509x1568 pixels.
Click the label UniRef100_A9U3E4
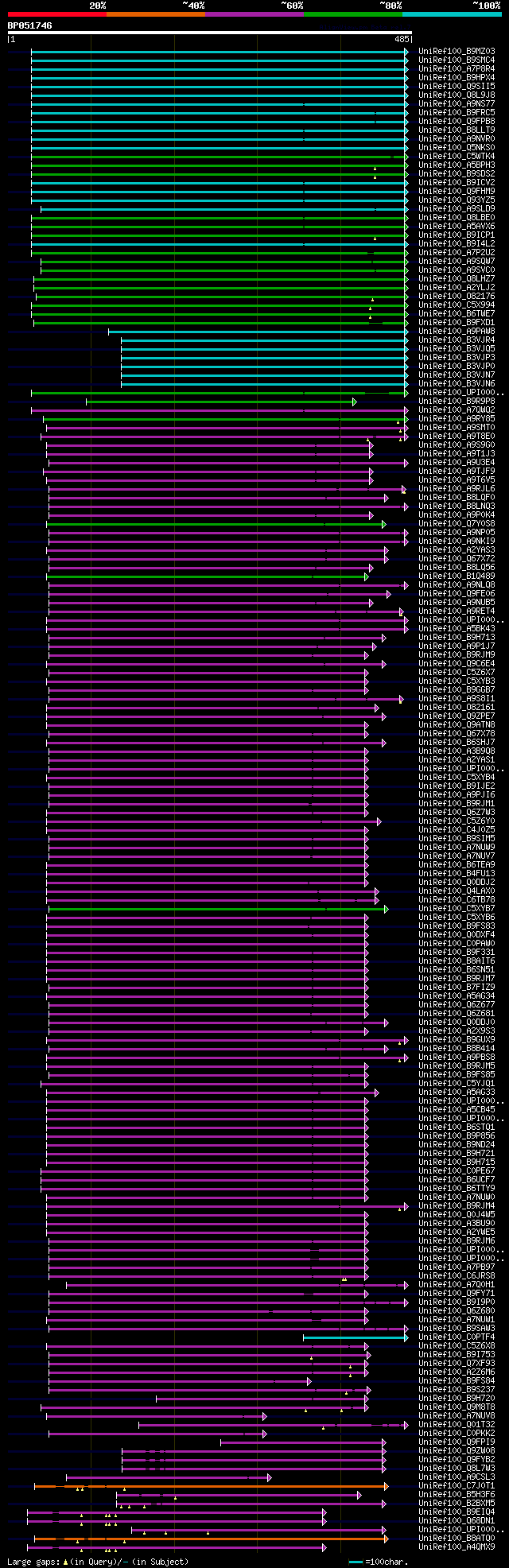click(x=457, y=463)
